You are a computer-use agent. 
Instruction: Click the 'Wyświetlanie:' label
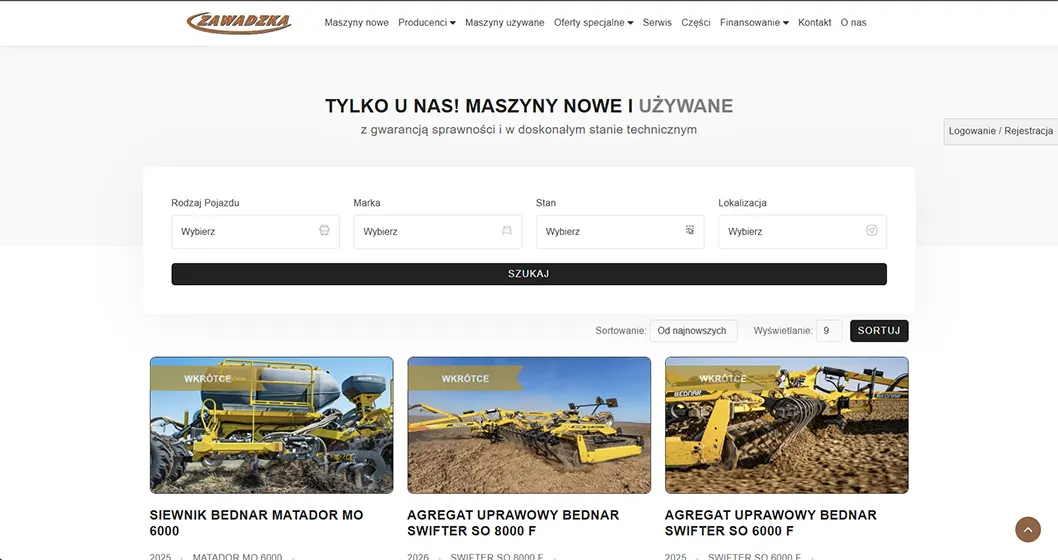[783, 331]
